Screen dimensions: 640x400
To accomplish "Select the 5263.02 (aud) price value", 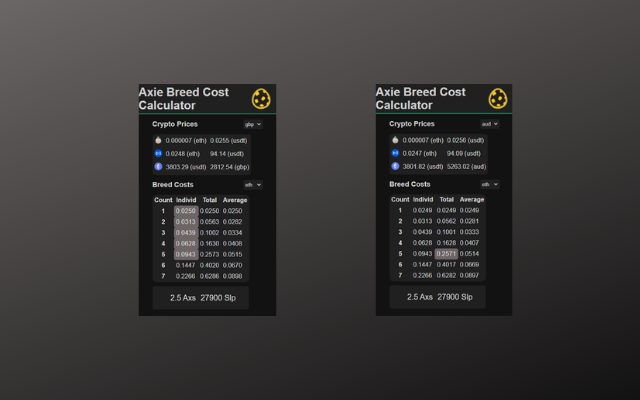I will tap(466, 167).
